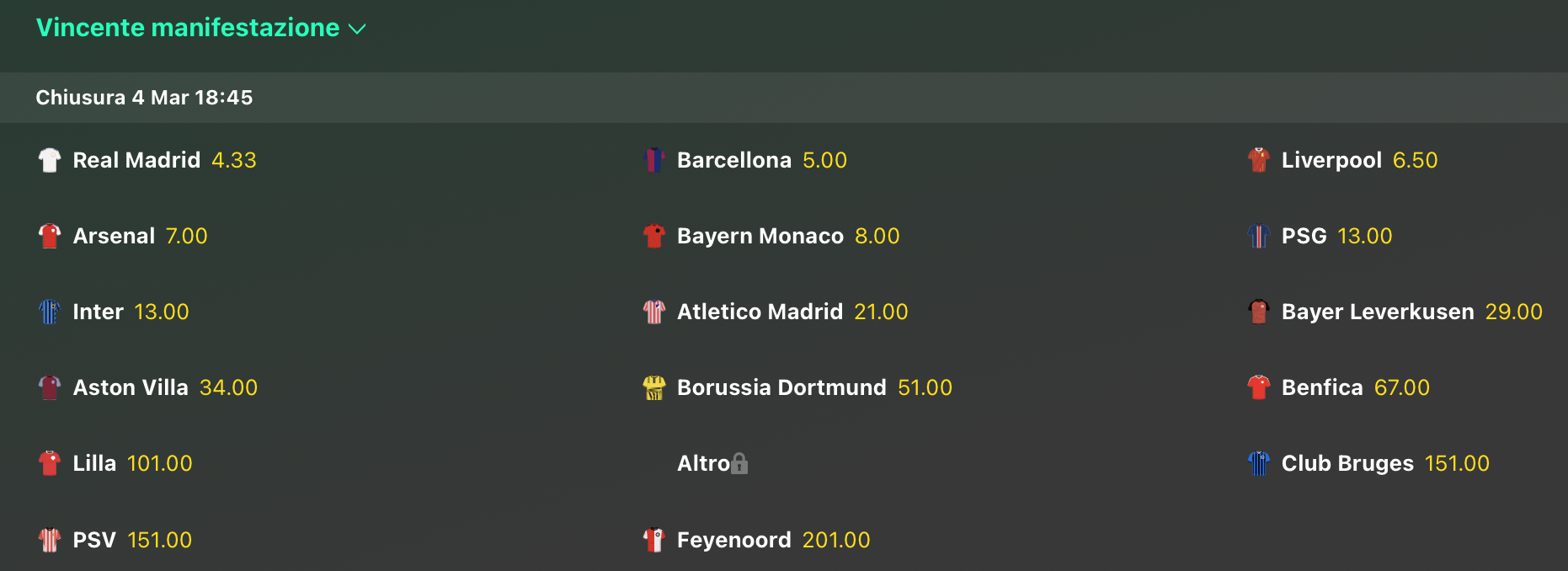The height and width of the screenshot is (571, 1568).
Task: Click the Liverpool red jersey icon
Action: pyautogui.click(x=1259, y=160)
